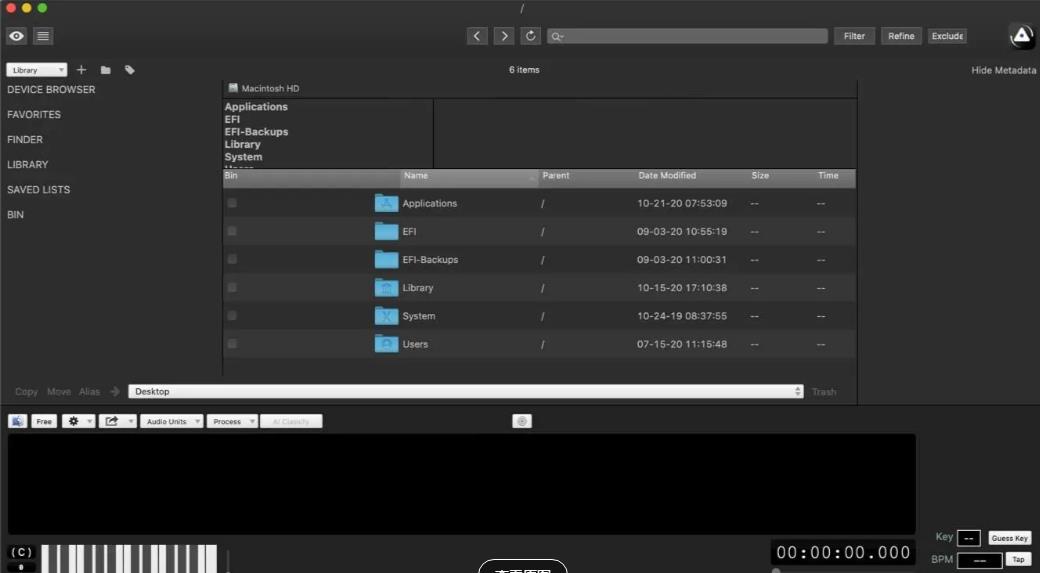Click the eye view icon in top toolbar
The width and height of the screenshot is (1040, 573).
(17, 36)
